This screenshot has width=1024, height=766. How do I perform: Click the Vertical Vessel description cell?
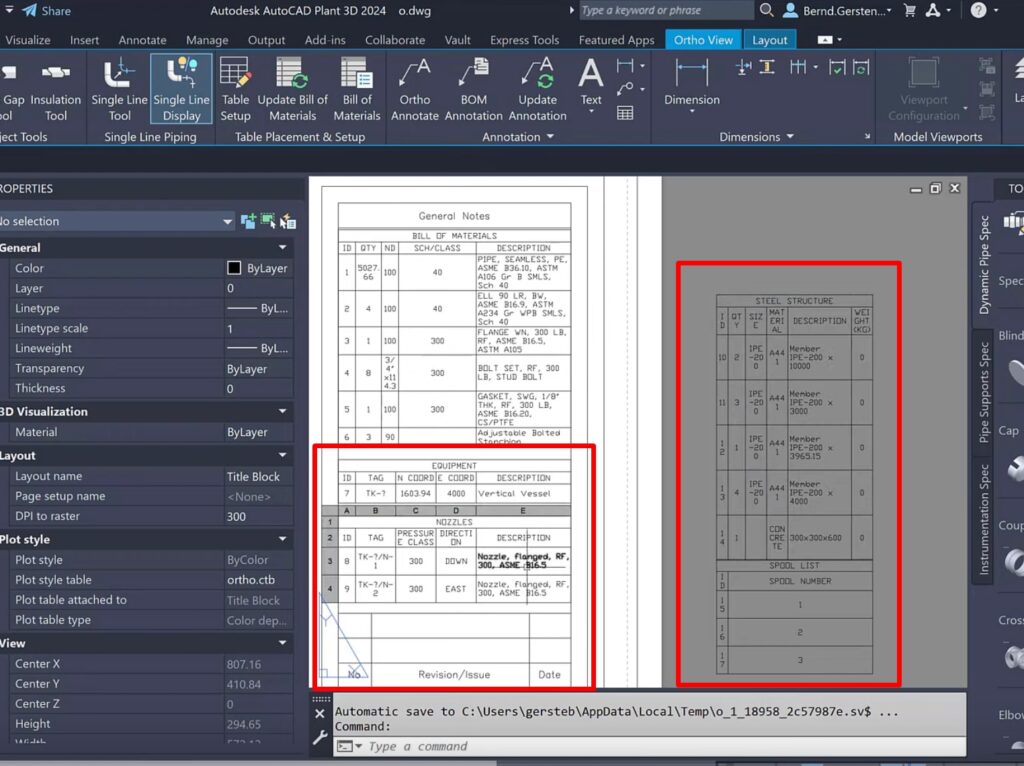(x=522, y=494)
